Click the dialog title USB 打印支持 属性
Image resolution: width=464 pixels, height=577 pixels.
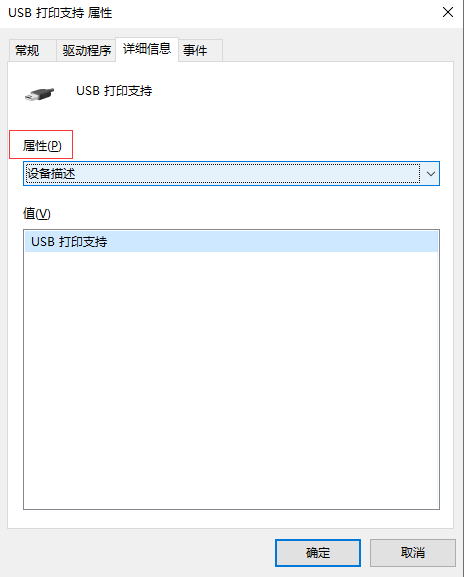point(60,13)
